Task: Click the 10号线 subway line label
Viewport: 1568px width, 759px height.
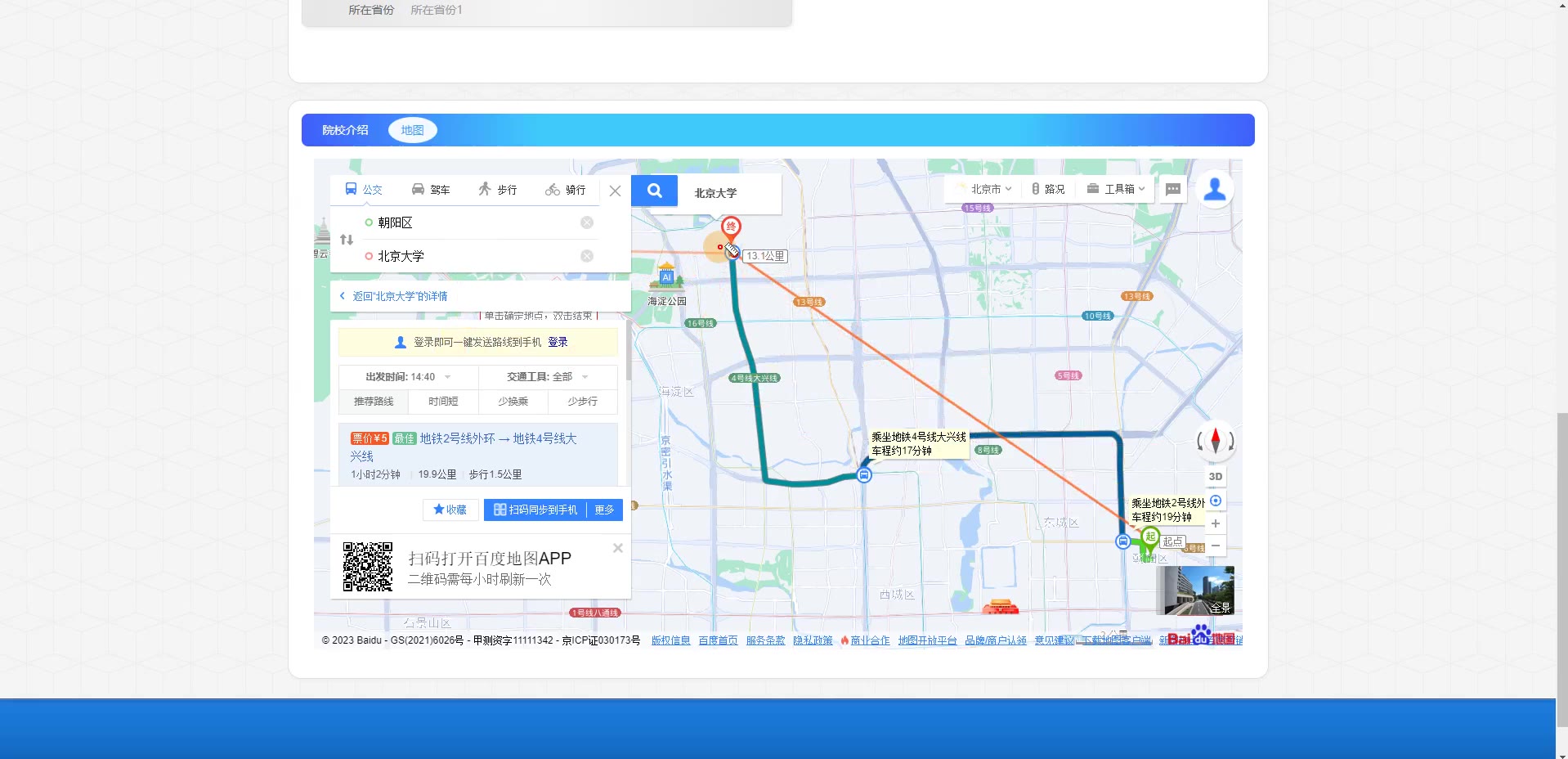Action: click(1097, 316)
